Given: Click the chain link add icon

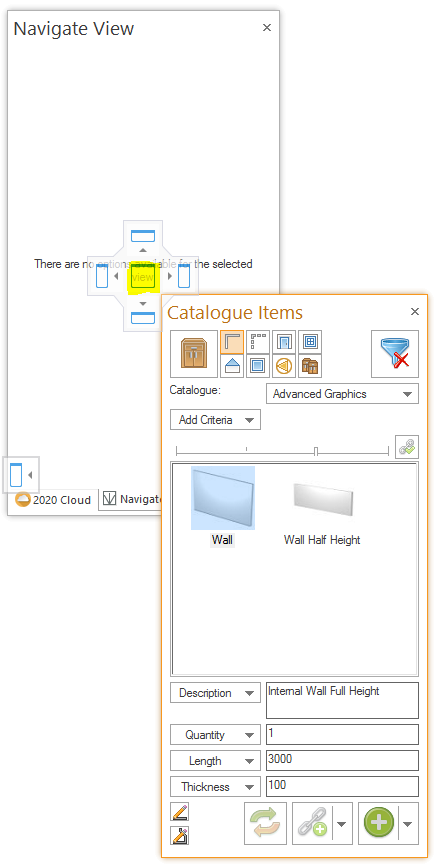Looking at the screenshot, I should [313, 824].
